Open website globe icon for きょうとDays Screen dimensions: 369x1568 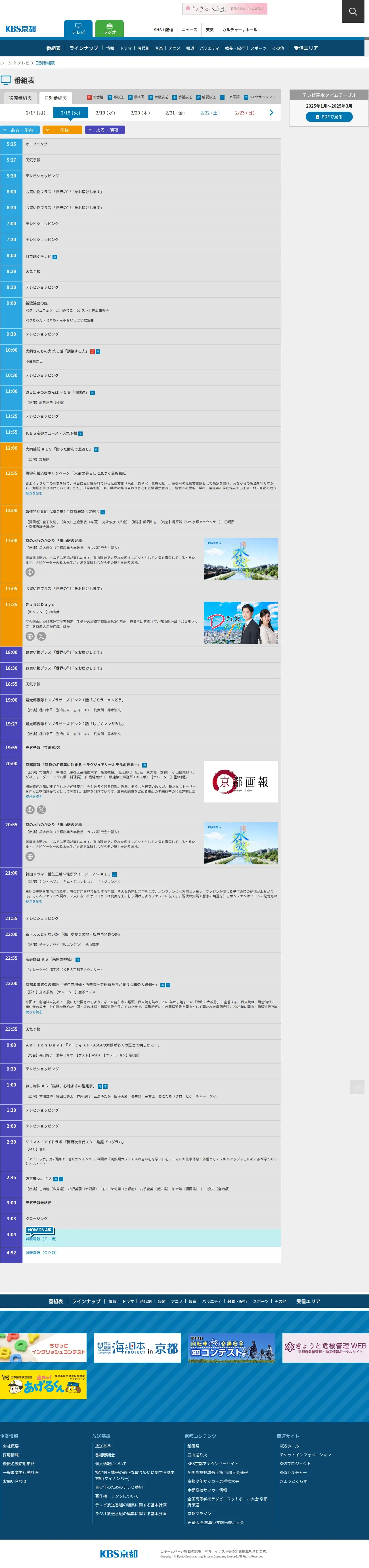30,636
